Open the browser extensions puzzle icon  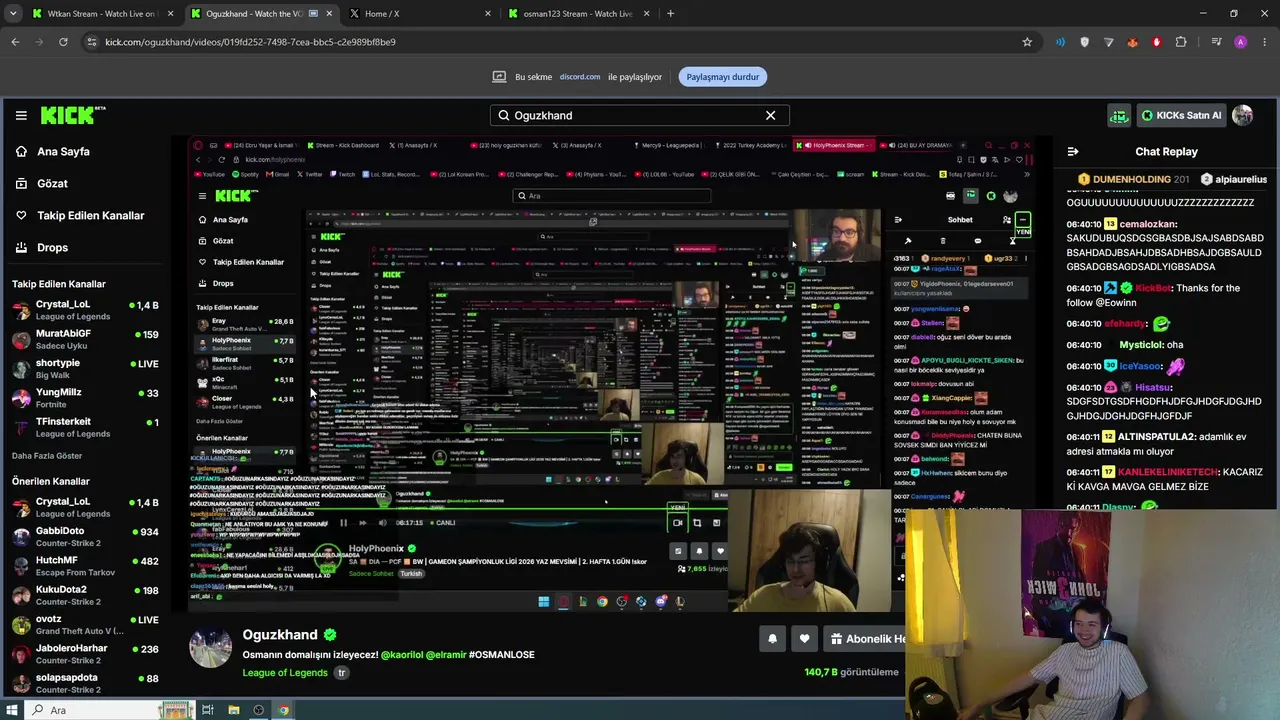tap(1181, 42)
